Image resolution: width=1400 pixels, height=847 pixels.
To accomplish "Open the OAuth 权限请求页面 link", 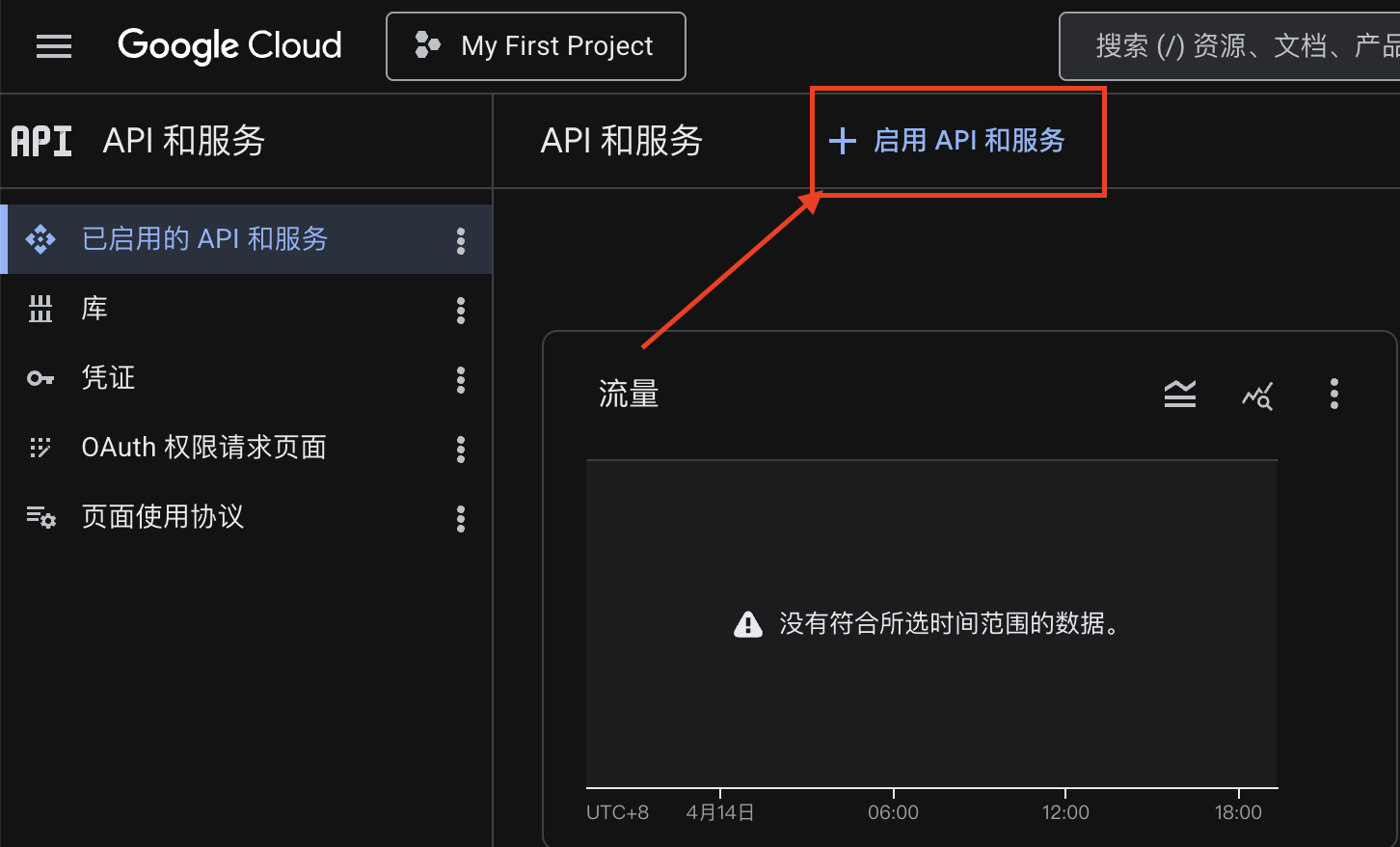I will (203, 448).
